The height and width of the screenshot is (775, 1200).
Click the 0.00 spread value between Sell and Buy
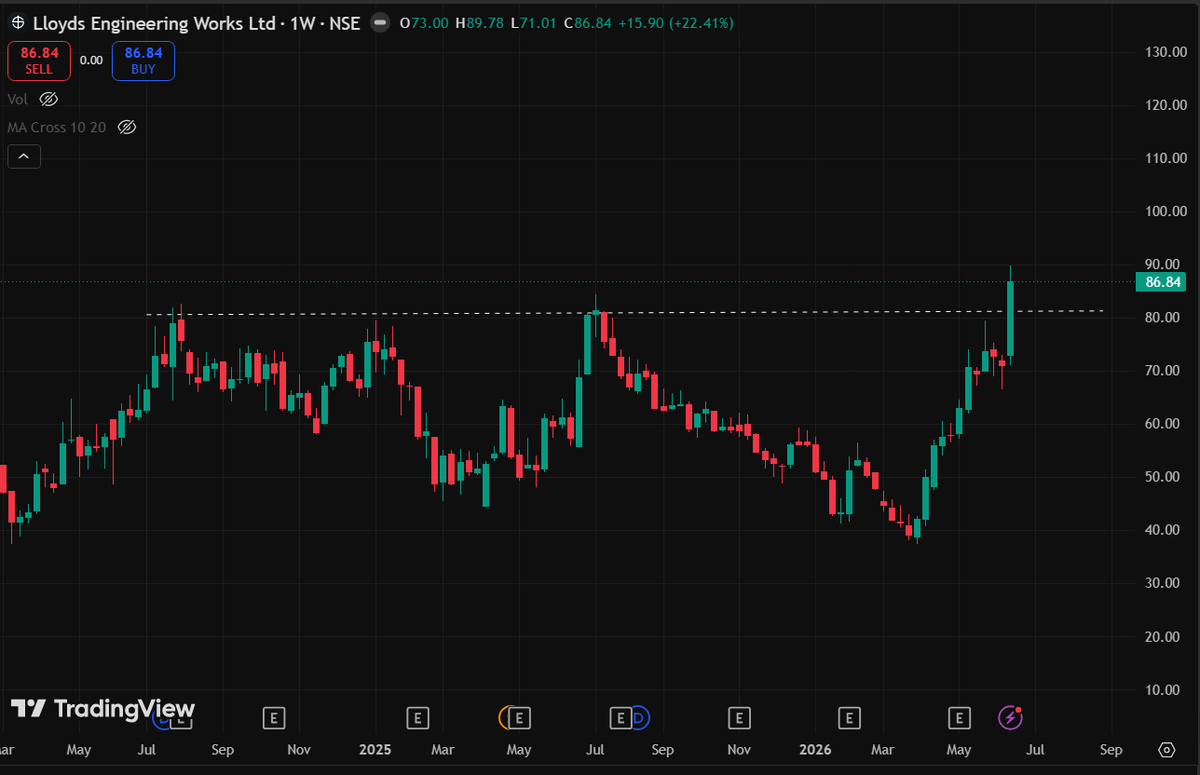click(91, 60)
